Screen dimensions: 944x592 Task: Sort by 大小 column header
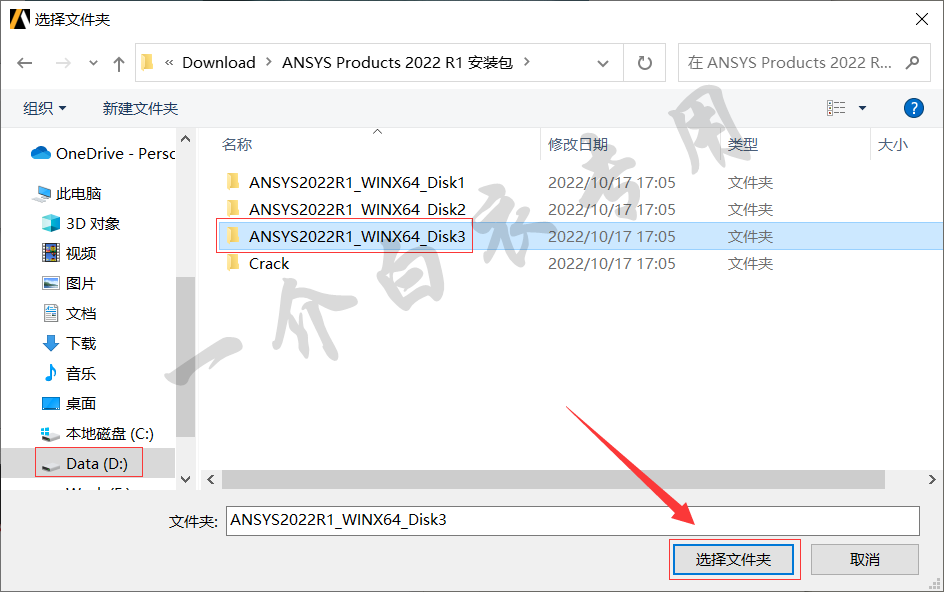[892, 145]
